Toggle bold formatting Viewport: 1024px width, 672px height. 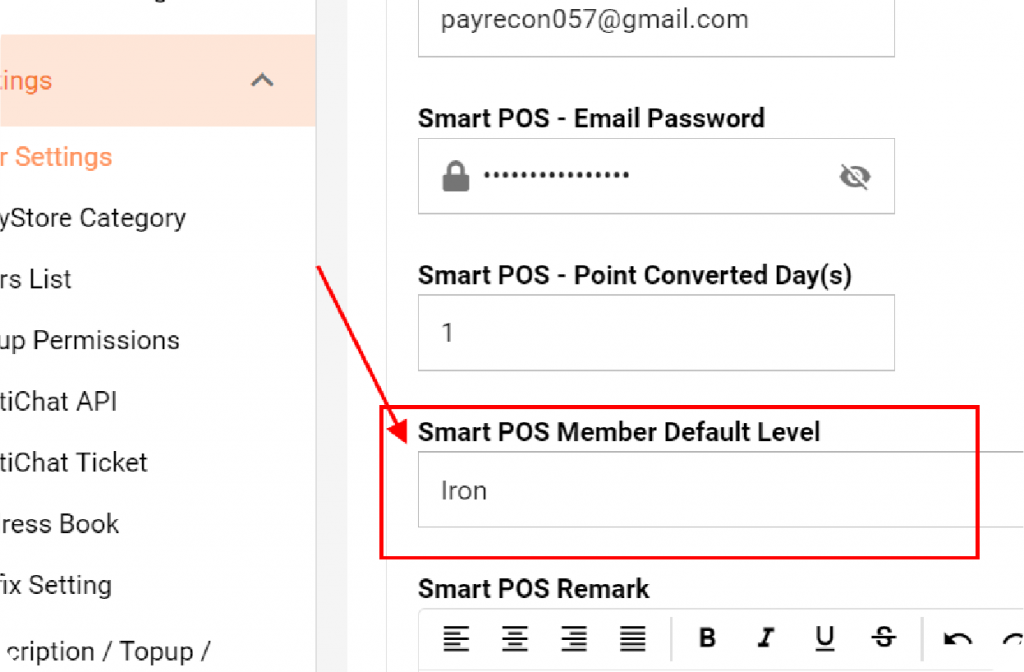point(707,637)
